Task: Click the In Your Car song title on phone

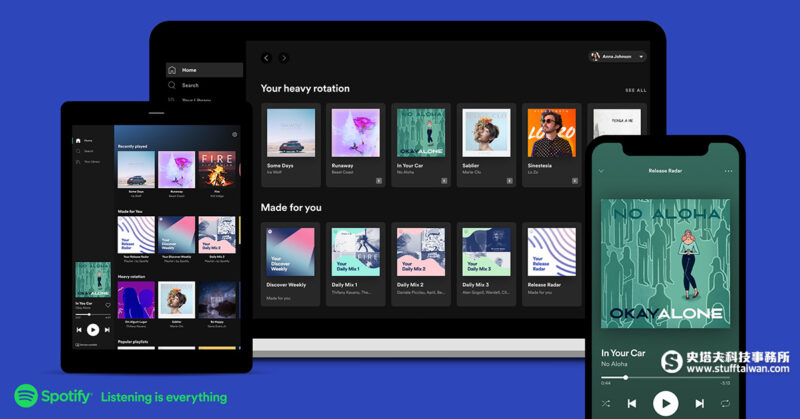Action: tap(623, 353)
